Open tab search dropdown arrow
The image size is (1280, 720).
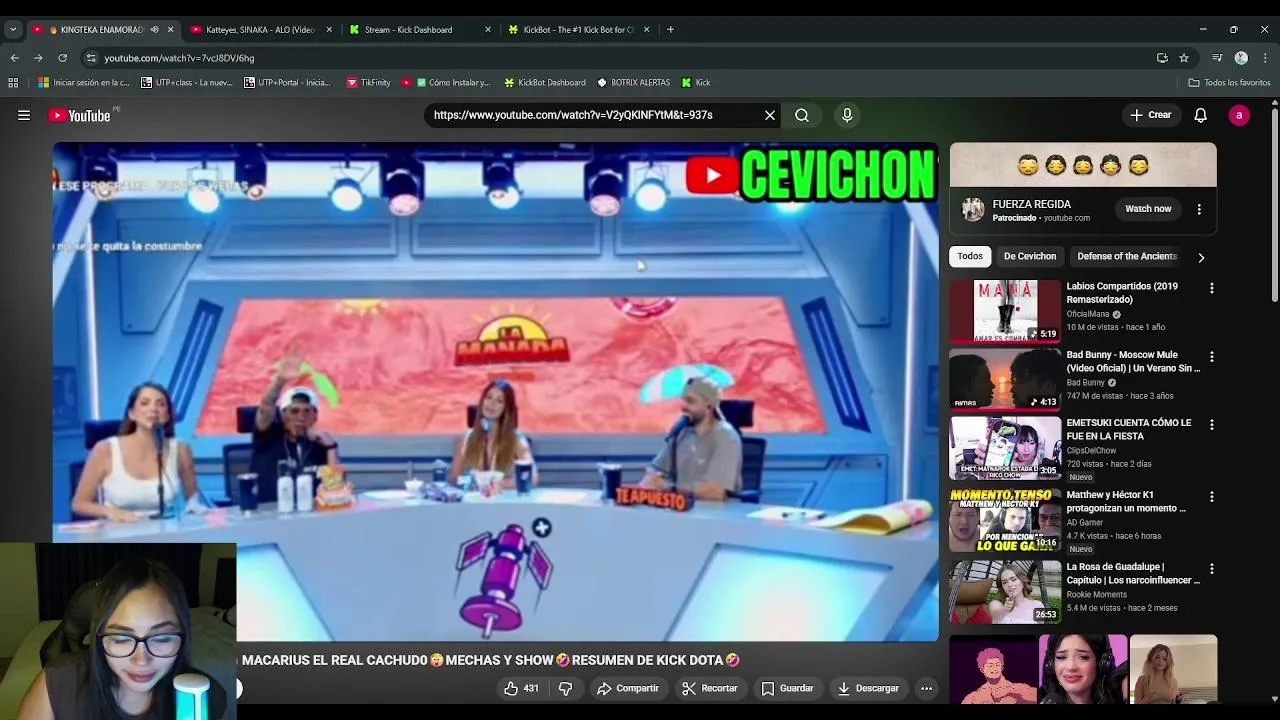[x=13, y=30]
